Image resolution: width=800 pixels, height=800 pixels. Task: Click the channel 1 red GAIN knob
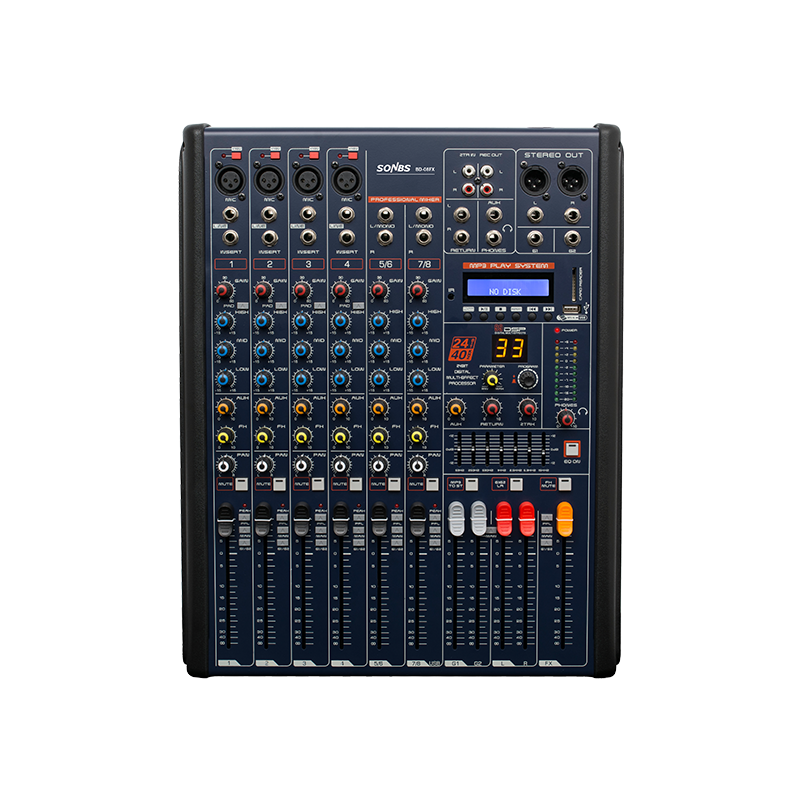[223, 291]
